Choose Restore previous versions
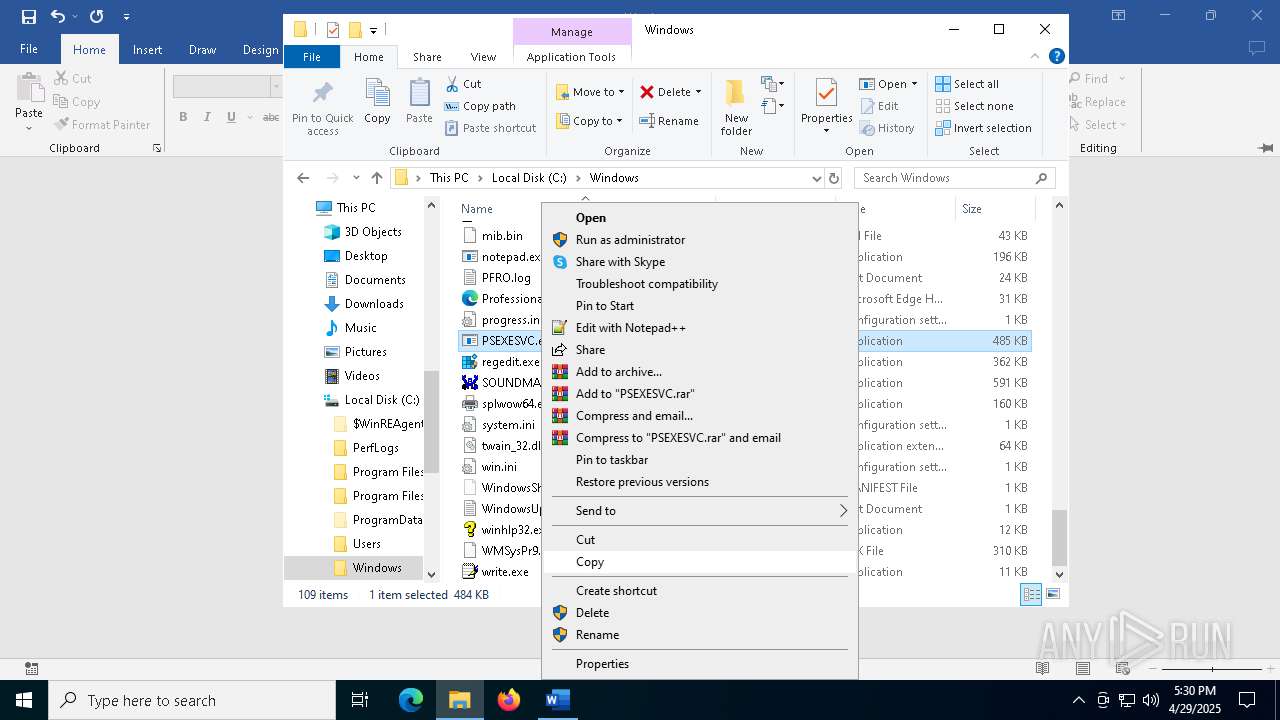Image resolution: width=1280 pixels, height=720 pixels. (700, 482)
